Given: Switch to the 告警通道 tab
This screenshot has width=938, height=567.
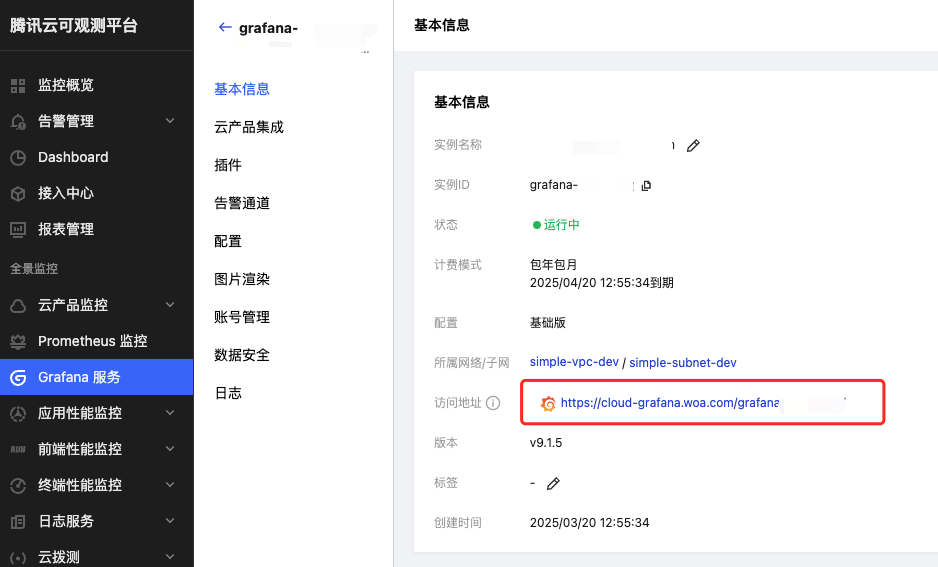Looking at the screenshot, I should click(x=242, y=203).
